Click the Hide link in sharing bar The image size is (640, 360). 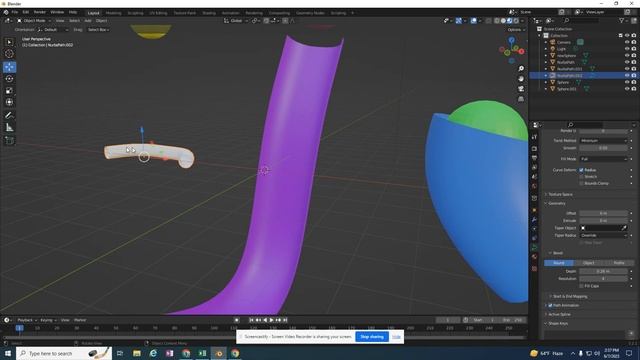(x=396, y=337)
